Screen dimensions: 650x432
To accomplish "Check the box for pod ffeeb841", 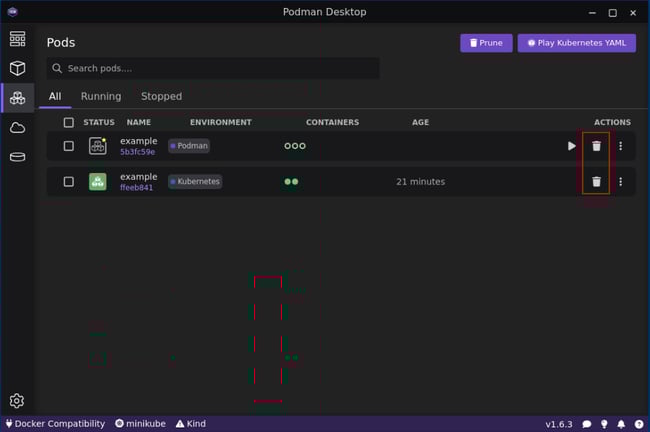I will tap(69, 182).
